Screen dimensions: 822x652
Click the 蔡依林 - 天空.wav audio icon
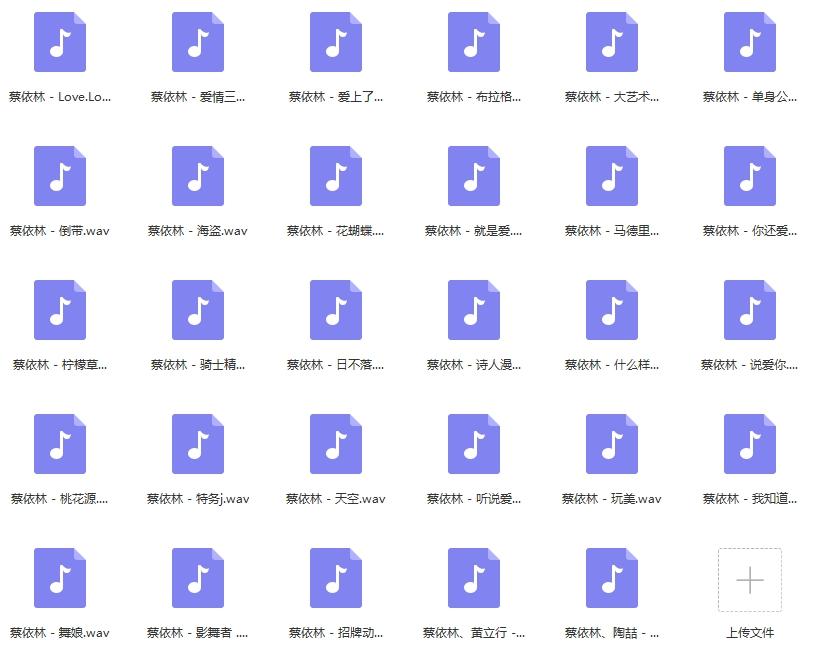(x=336, y=444)
